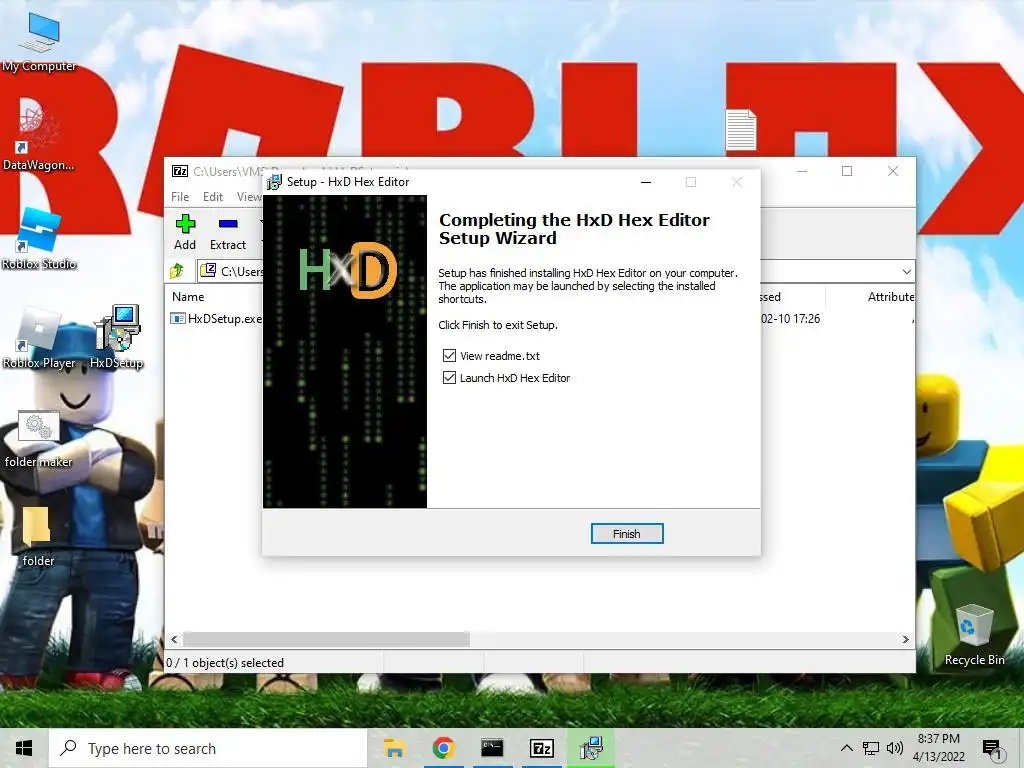The height and width of the screenshot is (768, 1024).
Task: Open the File menu in 7-Zip
Action: pyautogui.click(x=180, y=197)
